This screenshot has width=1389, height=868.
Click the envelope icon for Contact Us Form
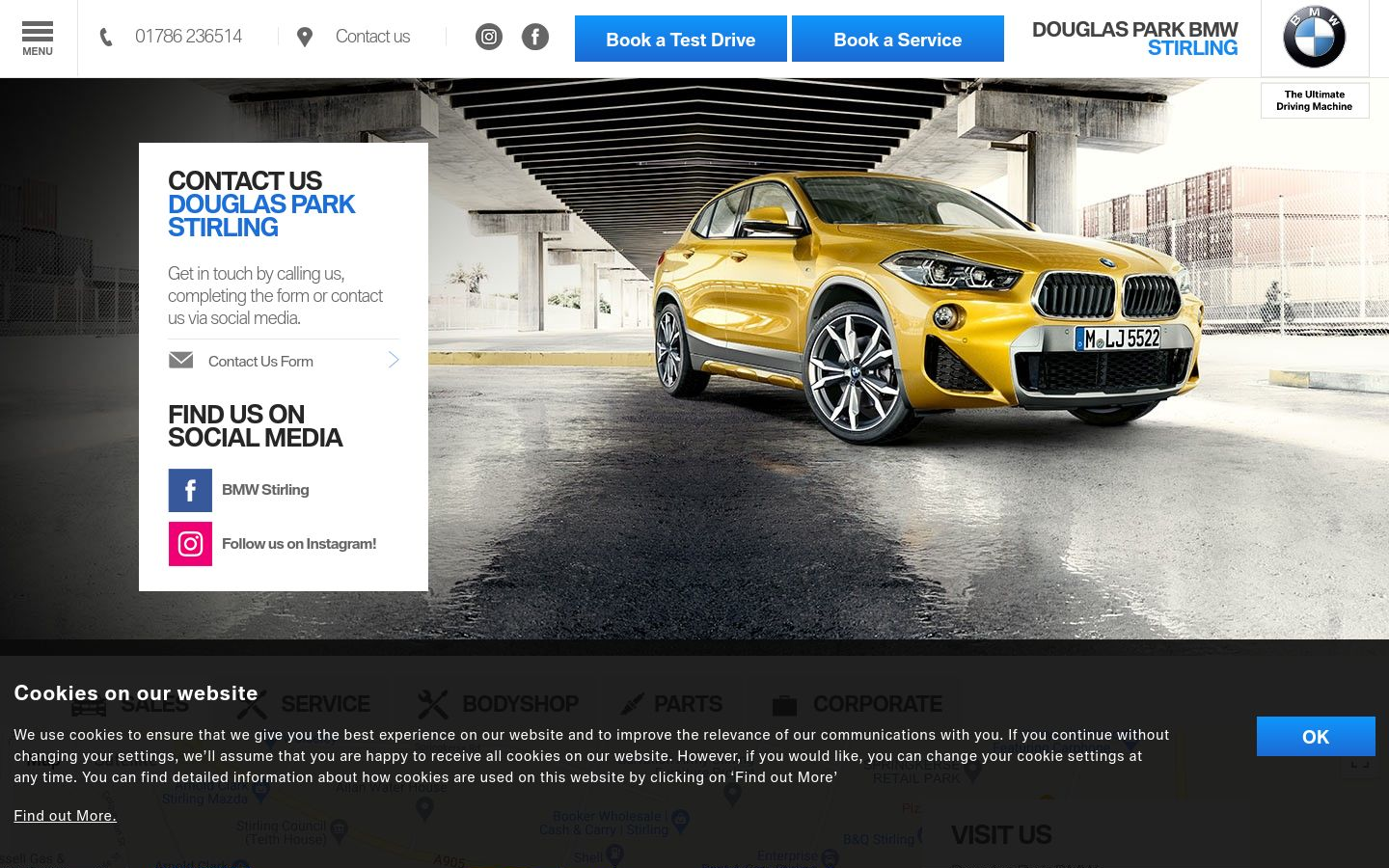(181, 360)
